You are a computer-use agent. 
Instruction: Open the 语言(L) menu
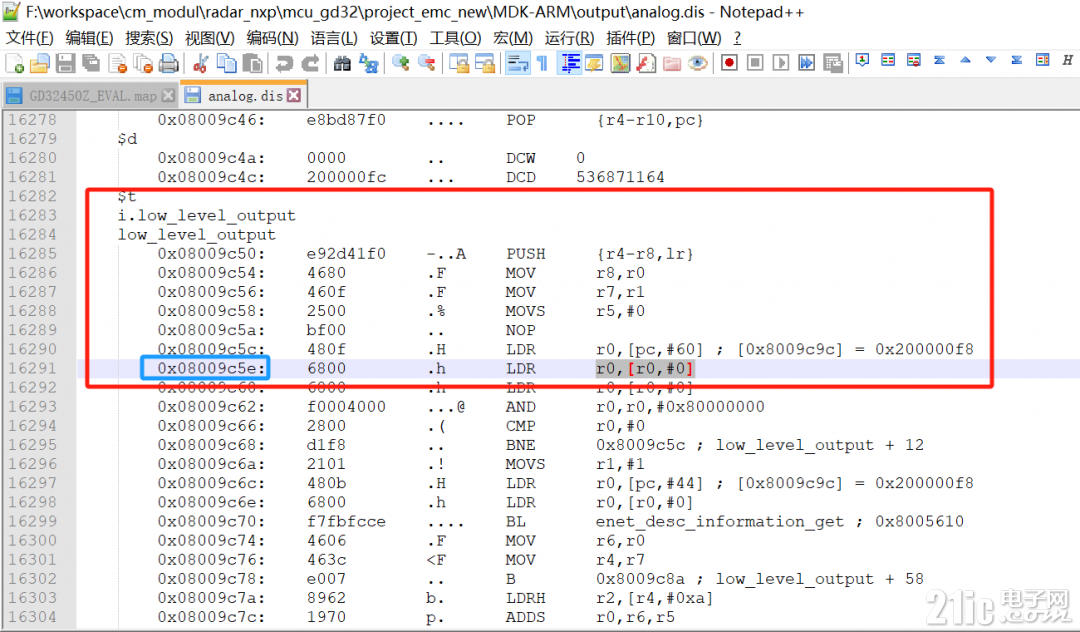coord(333,38)
